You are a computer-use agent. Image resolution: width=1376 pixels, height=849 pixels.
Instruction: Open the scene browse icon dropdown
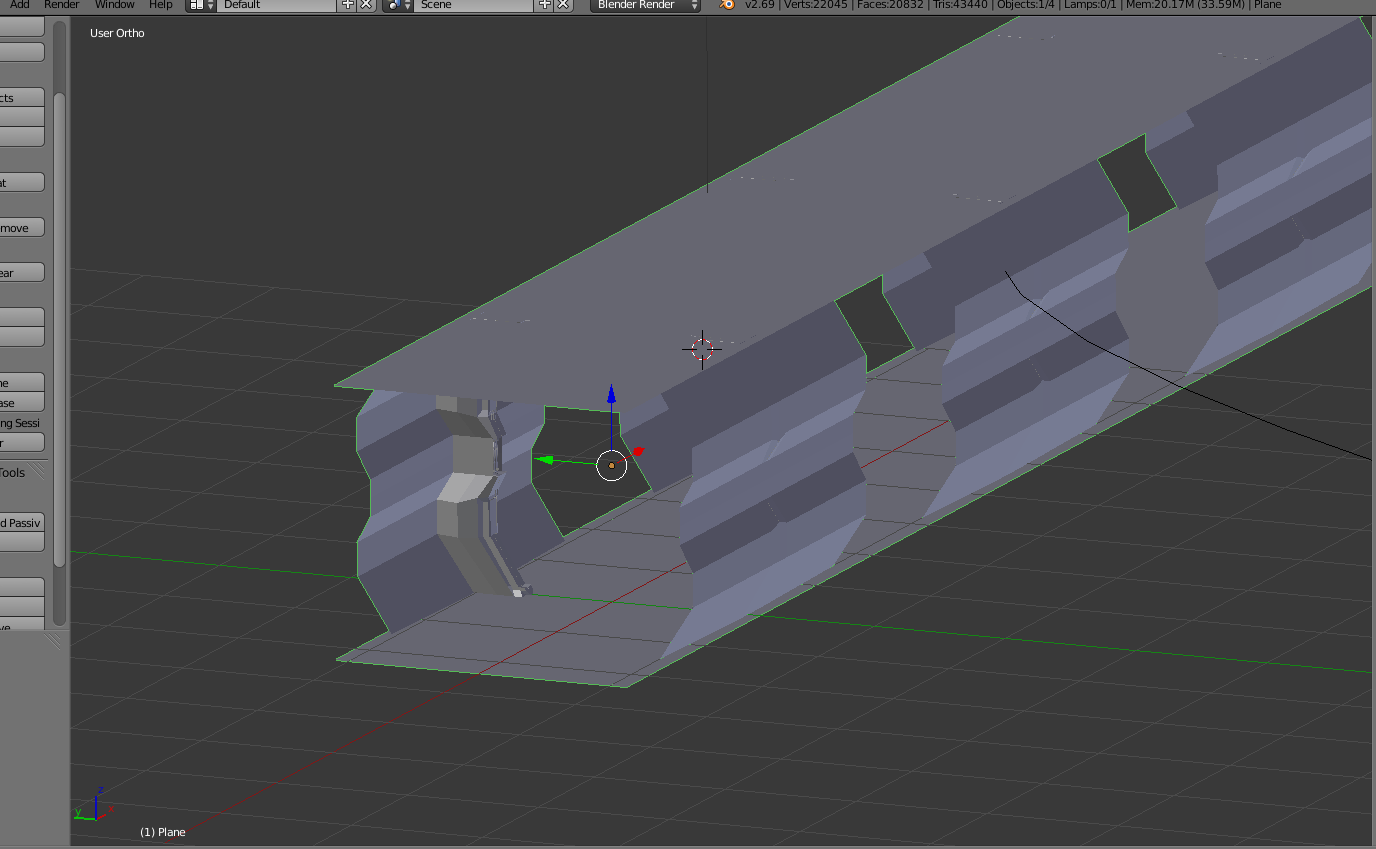coord(398,5)
